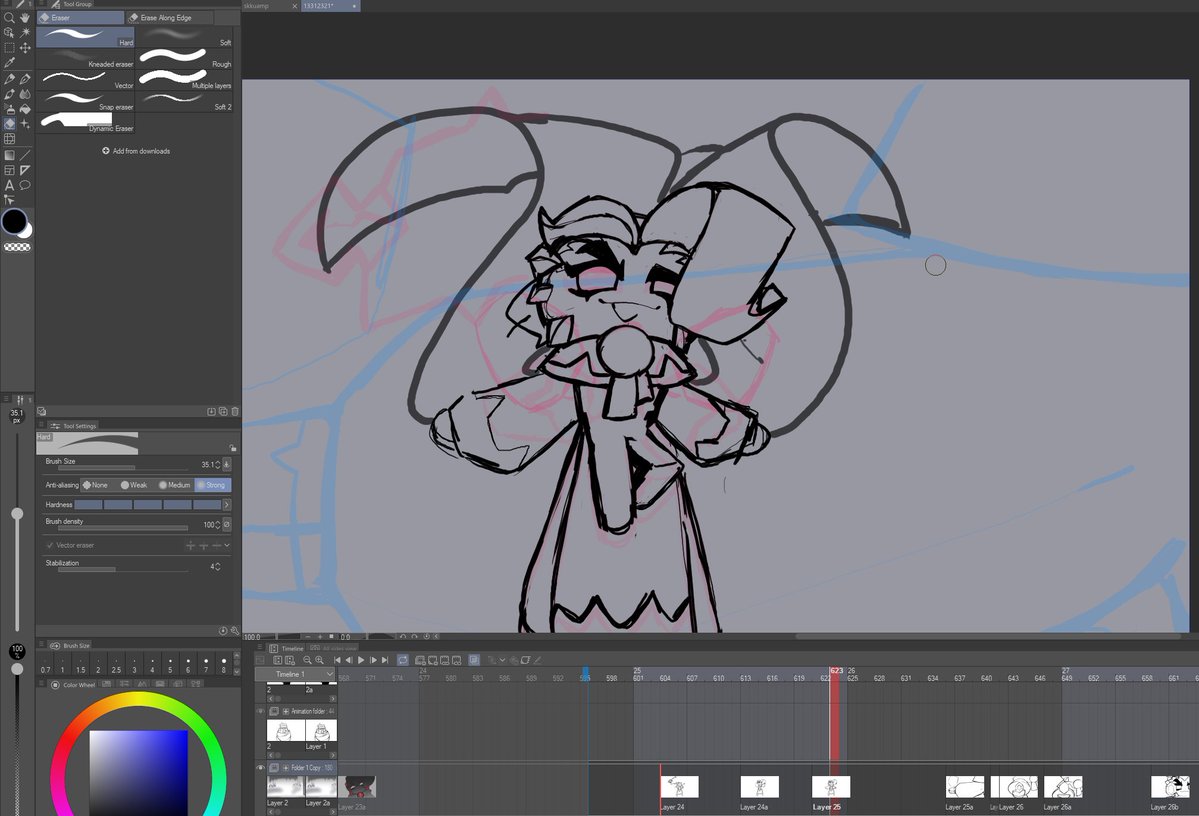Select the Ruler tool
The height and width of the screenshot is (816, 1199).
click(25, 170)
